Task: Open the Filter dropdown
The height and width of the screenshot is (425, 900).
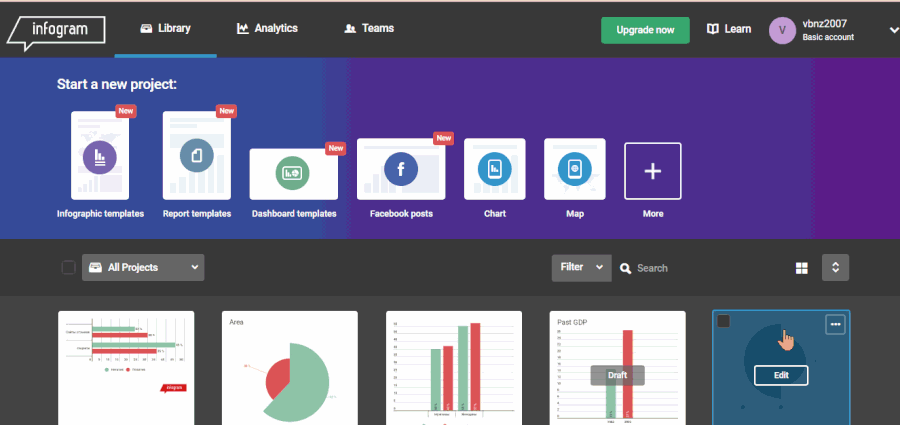Action: 581,267
